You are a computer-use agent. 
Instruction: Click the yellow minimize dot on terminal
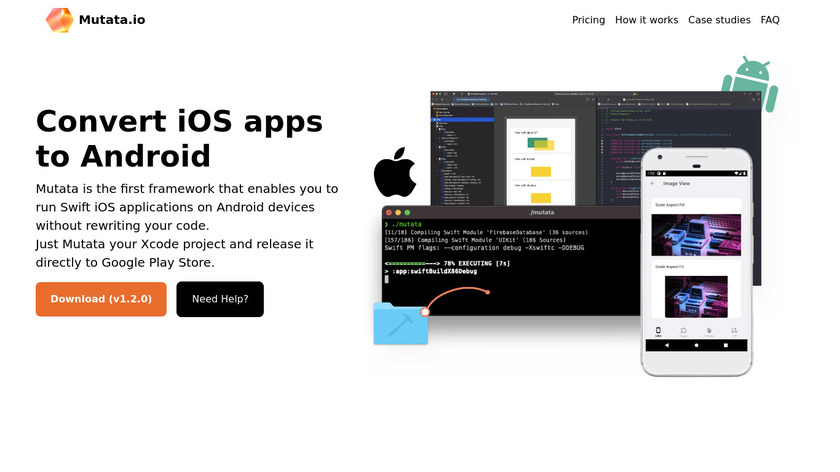398,213
